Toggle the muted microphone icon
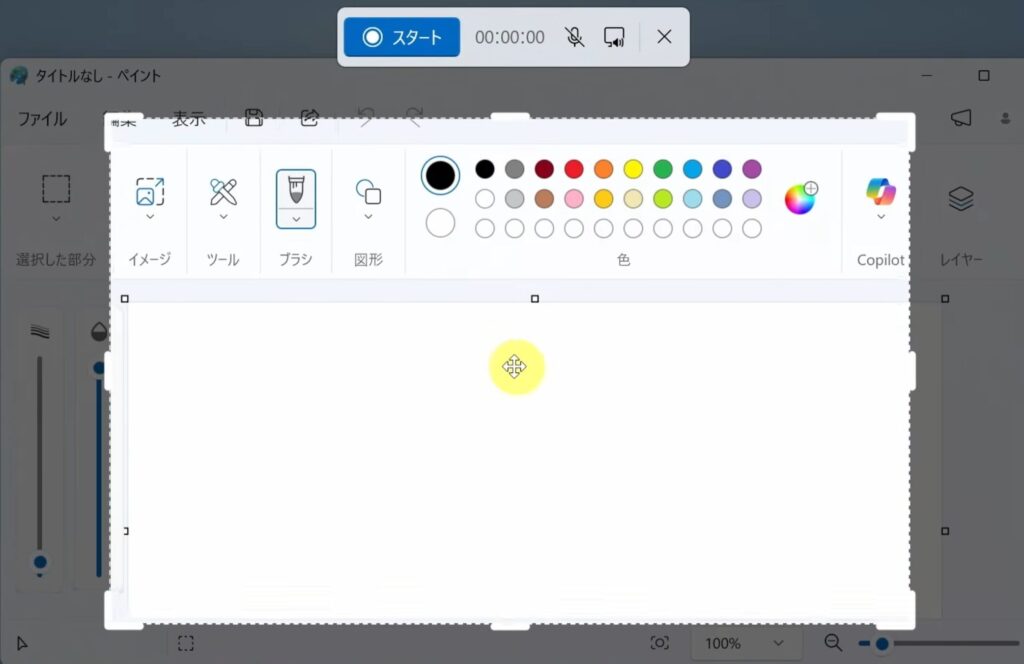 pos(574,37)
